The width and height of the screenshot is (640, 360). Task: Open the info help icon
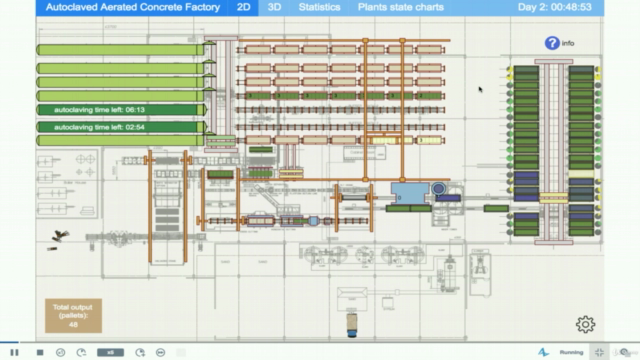point(552,43)
